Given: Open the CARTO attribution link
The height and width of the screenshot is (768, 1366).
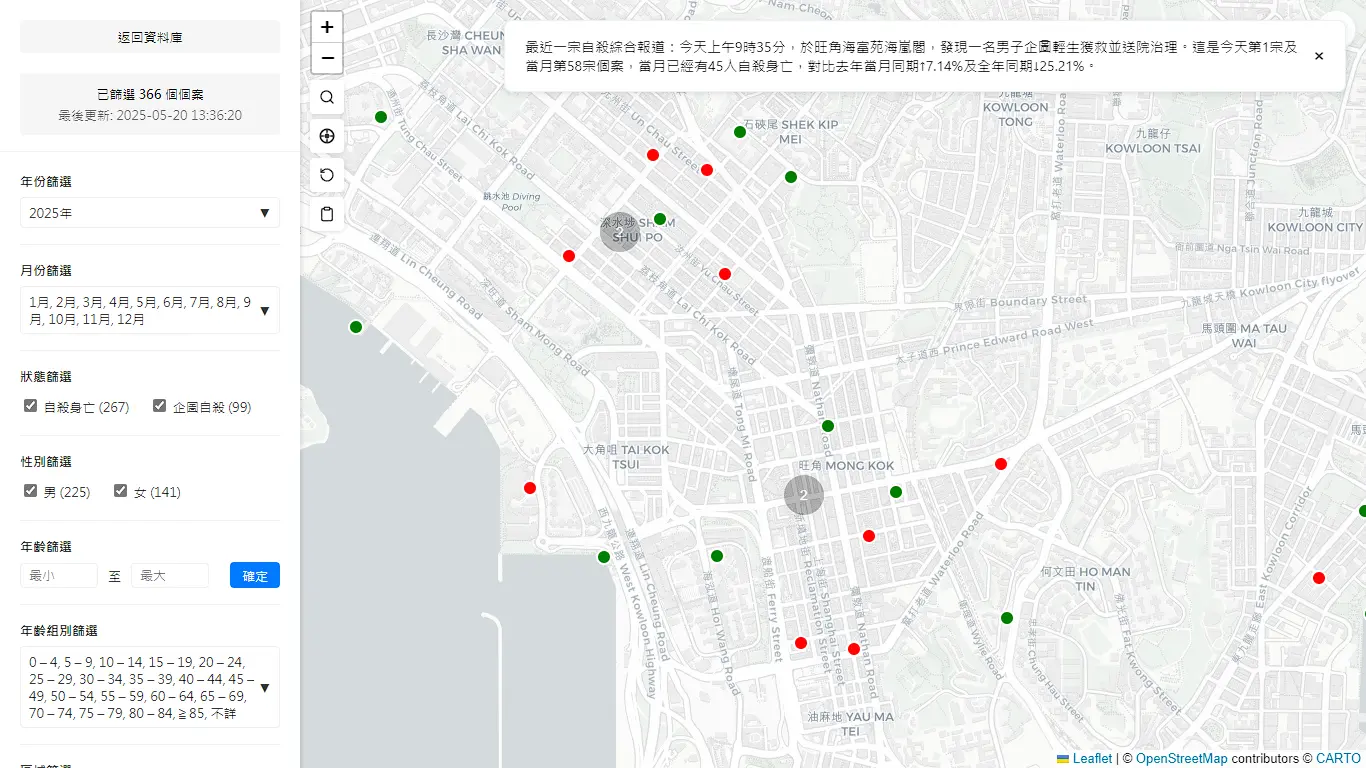Looking at the screenshot, I should tap(1338, 759).
